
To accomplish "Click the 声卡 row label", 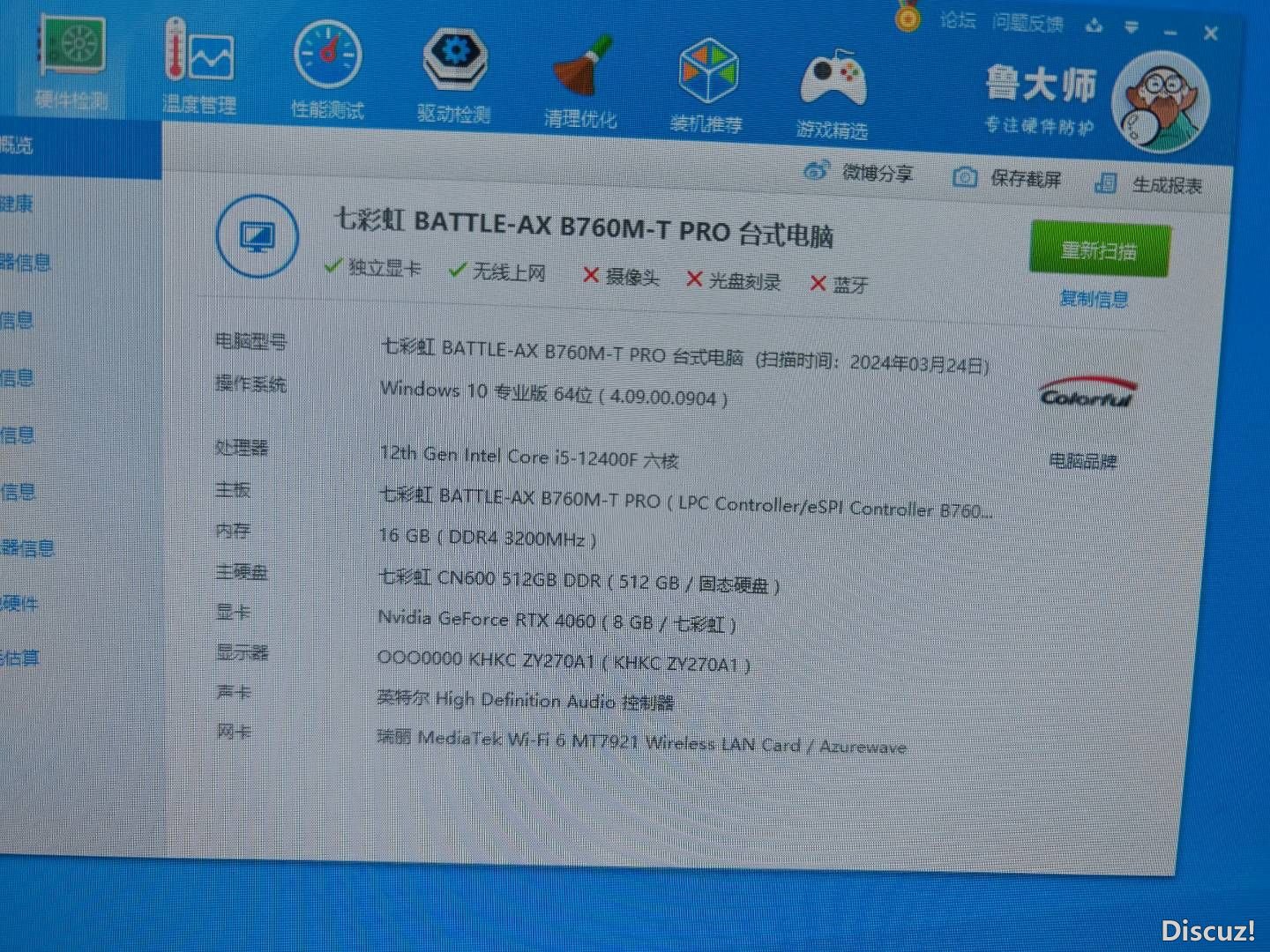I will [x=233, y=692].
